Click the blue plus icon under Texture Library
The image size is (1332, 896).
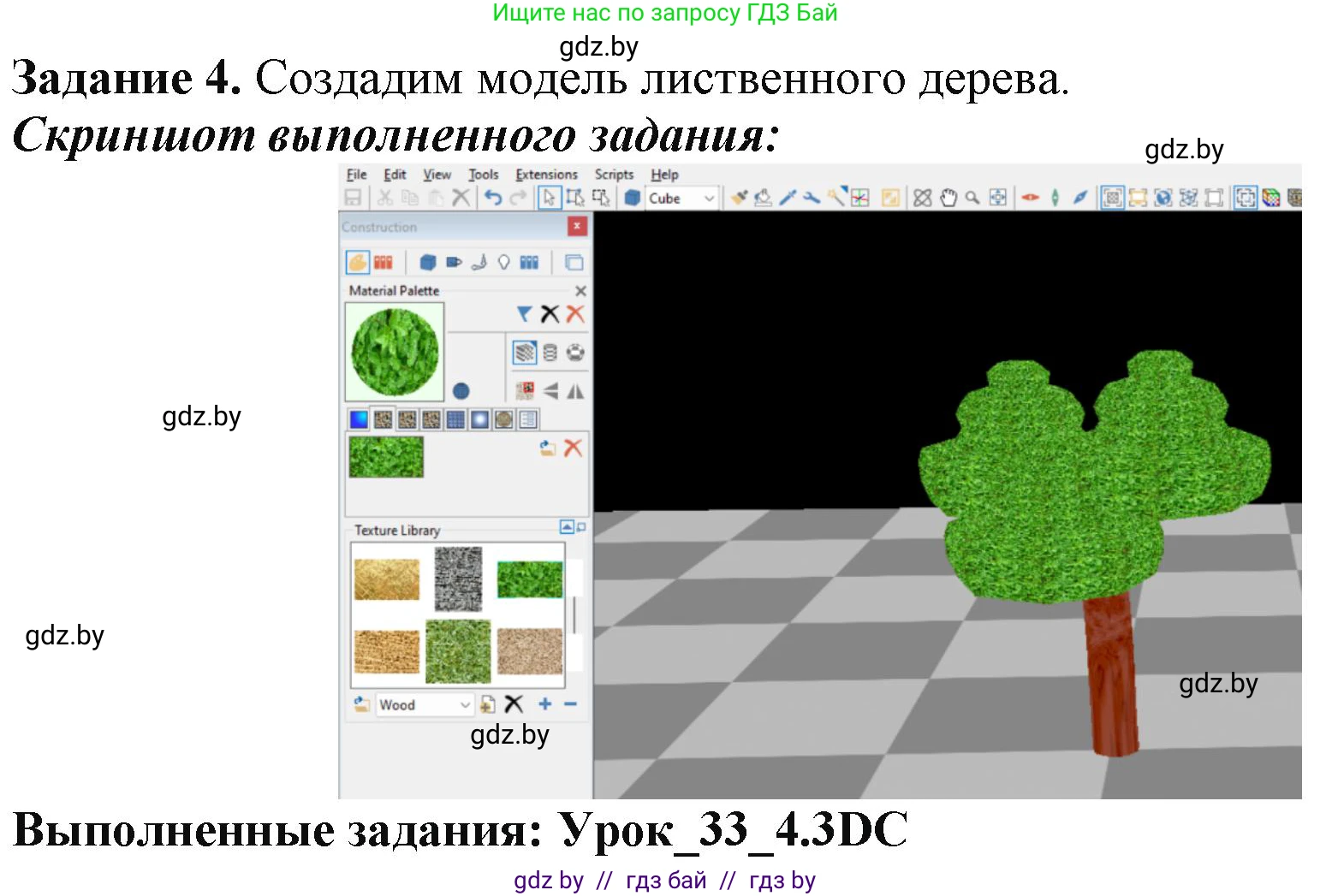point(545,704)
